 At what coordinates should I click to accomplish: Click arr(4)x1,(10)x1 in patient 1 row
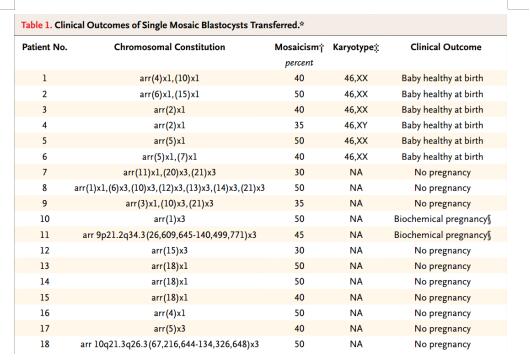pos(169,78)
